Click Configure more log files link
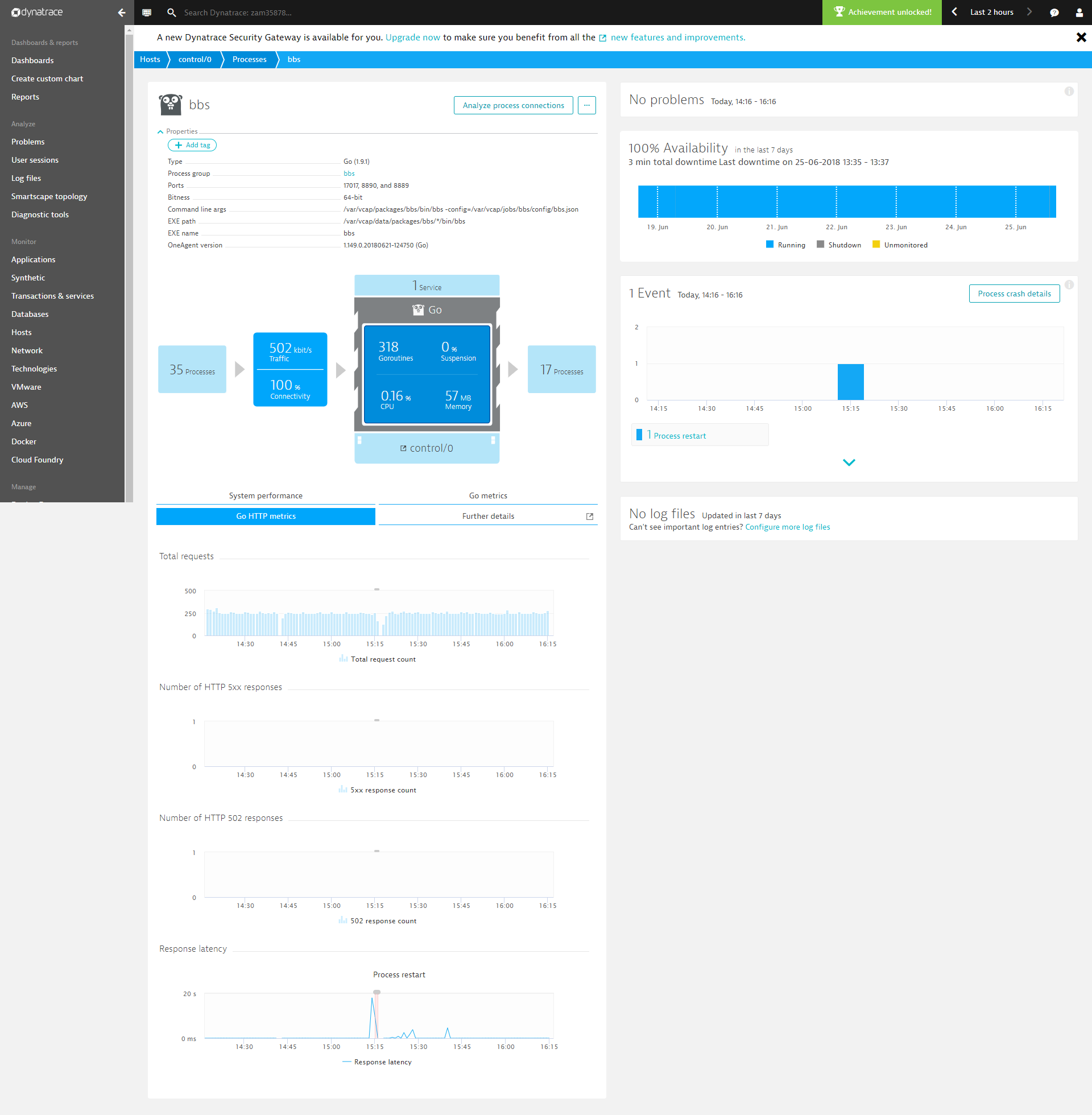The width and height of the screenshot is (1092, 1115). [788, 527]
